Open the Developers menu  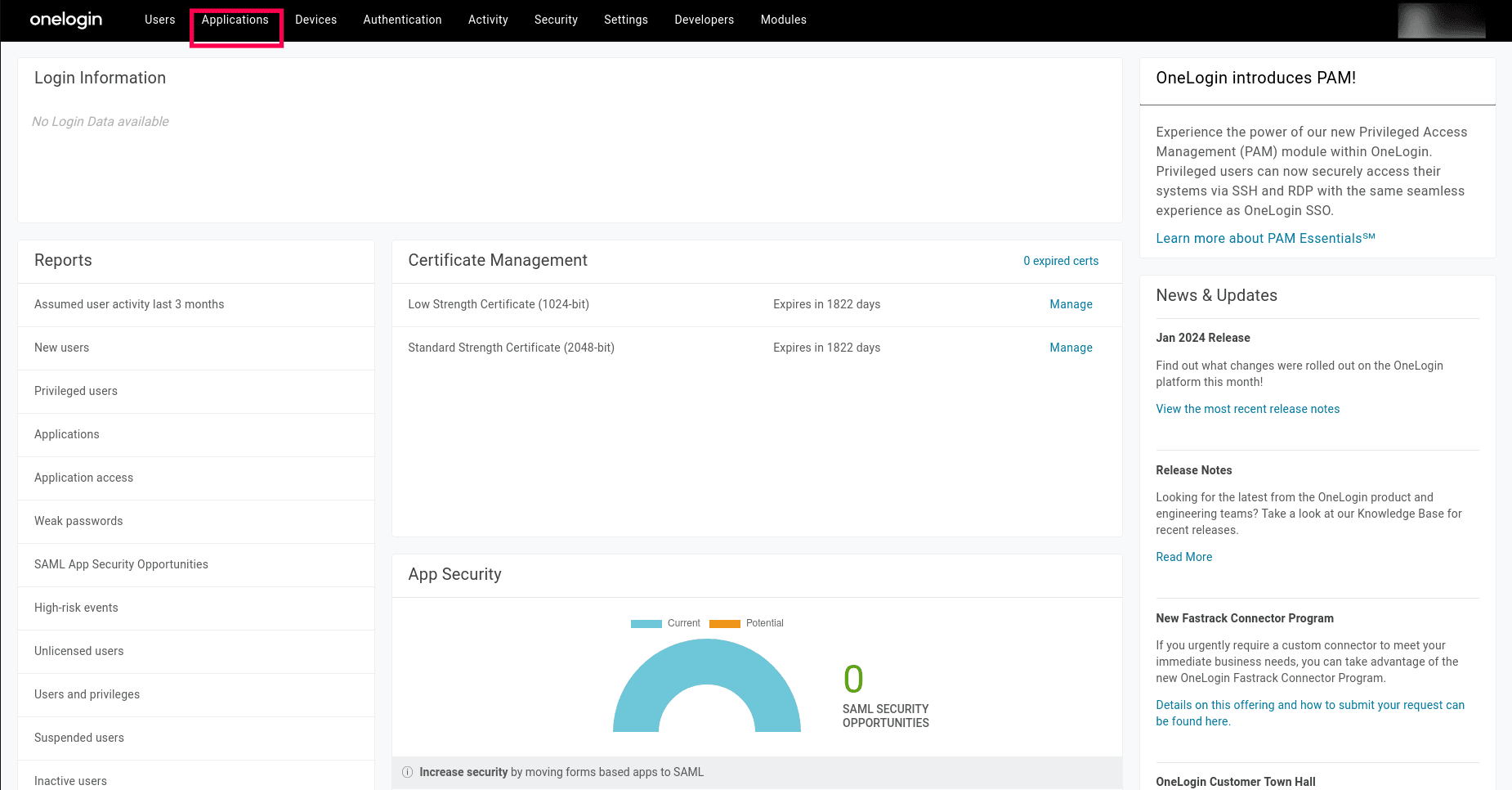704,20
